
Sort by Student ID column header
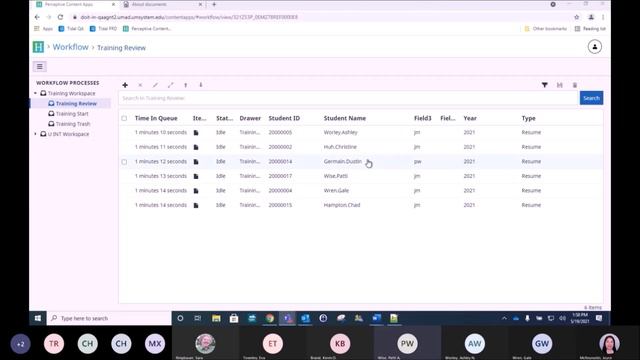(x=284, y=118)
